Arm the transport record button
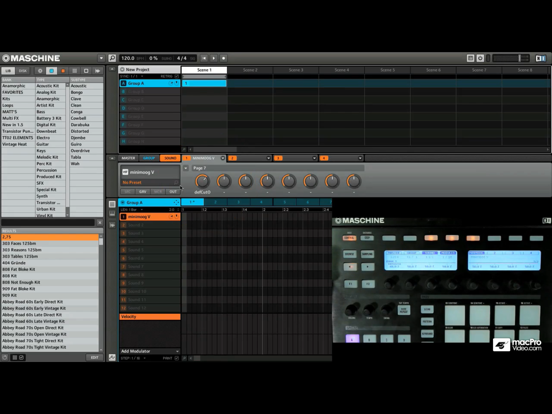The image size is (552, 414). [x=224, y=58]
